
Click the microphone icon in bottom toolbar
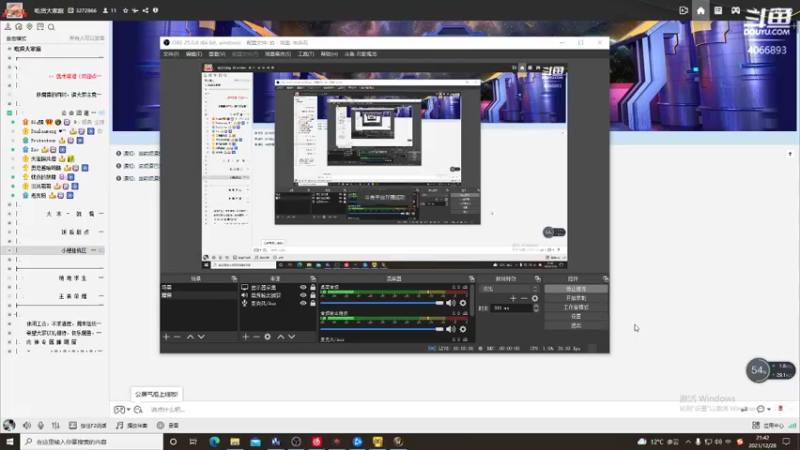coord(41,425)
